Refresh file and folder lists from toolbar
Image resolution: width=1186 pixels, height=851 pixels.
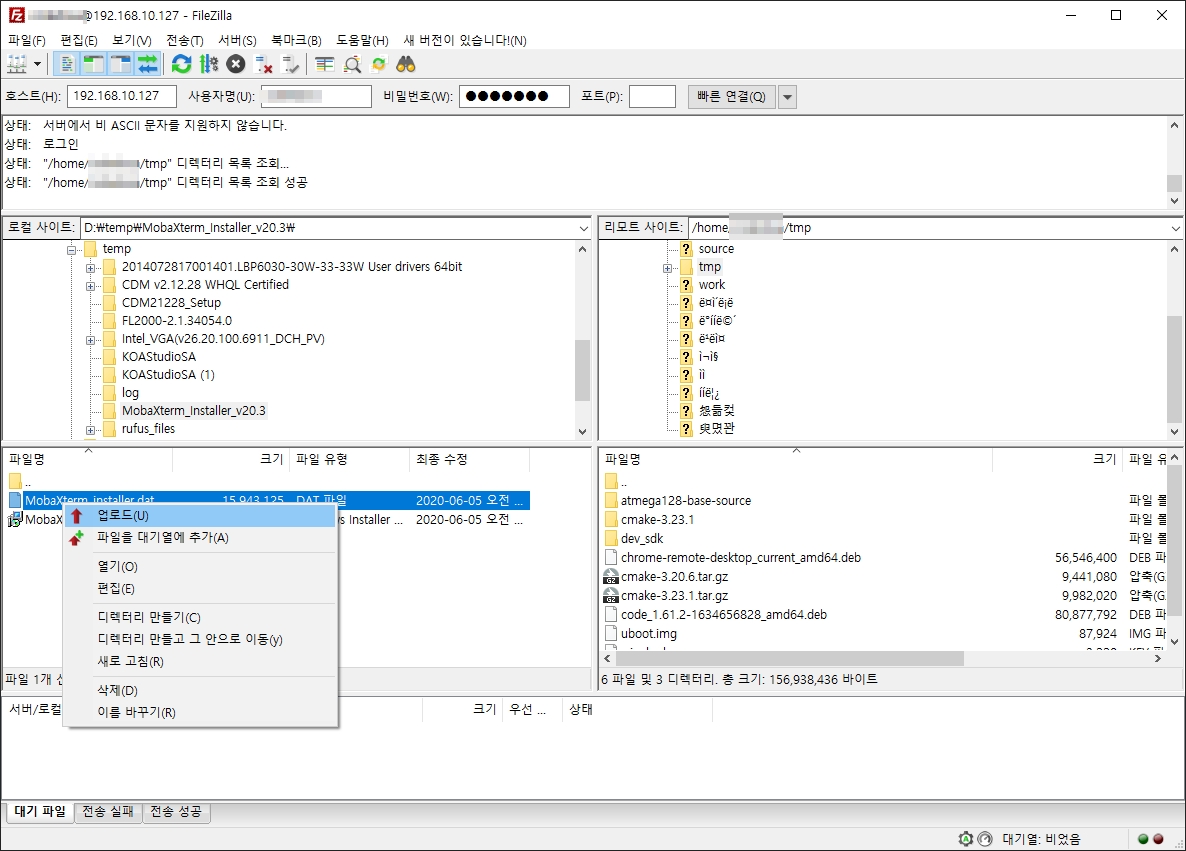click(x=182, y=64)
